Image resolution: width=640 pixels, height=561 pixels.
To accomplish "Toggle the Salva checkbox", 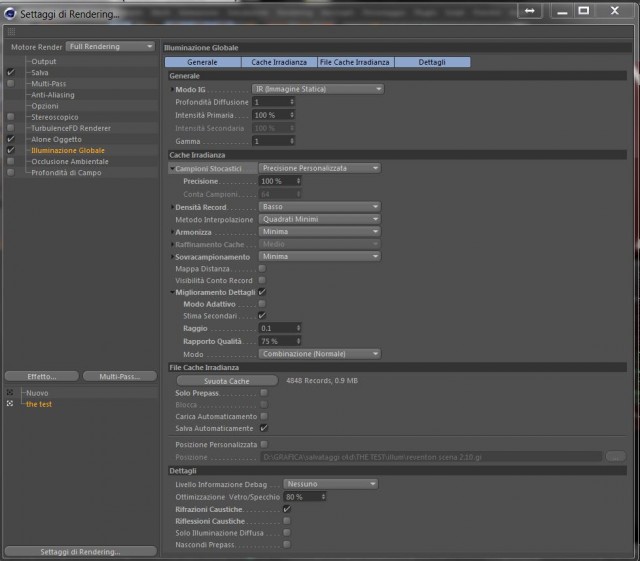I will coord(11,72).
